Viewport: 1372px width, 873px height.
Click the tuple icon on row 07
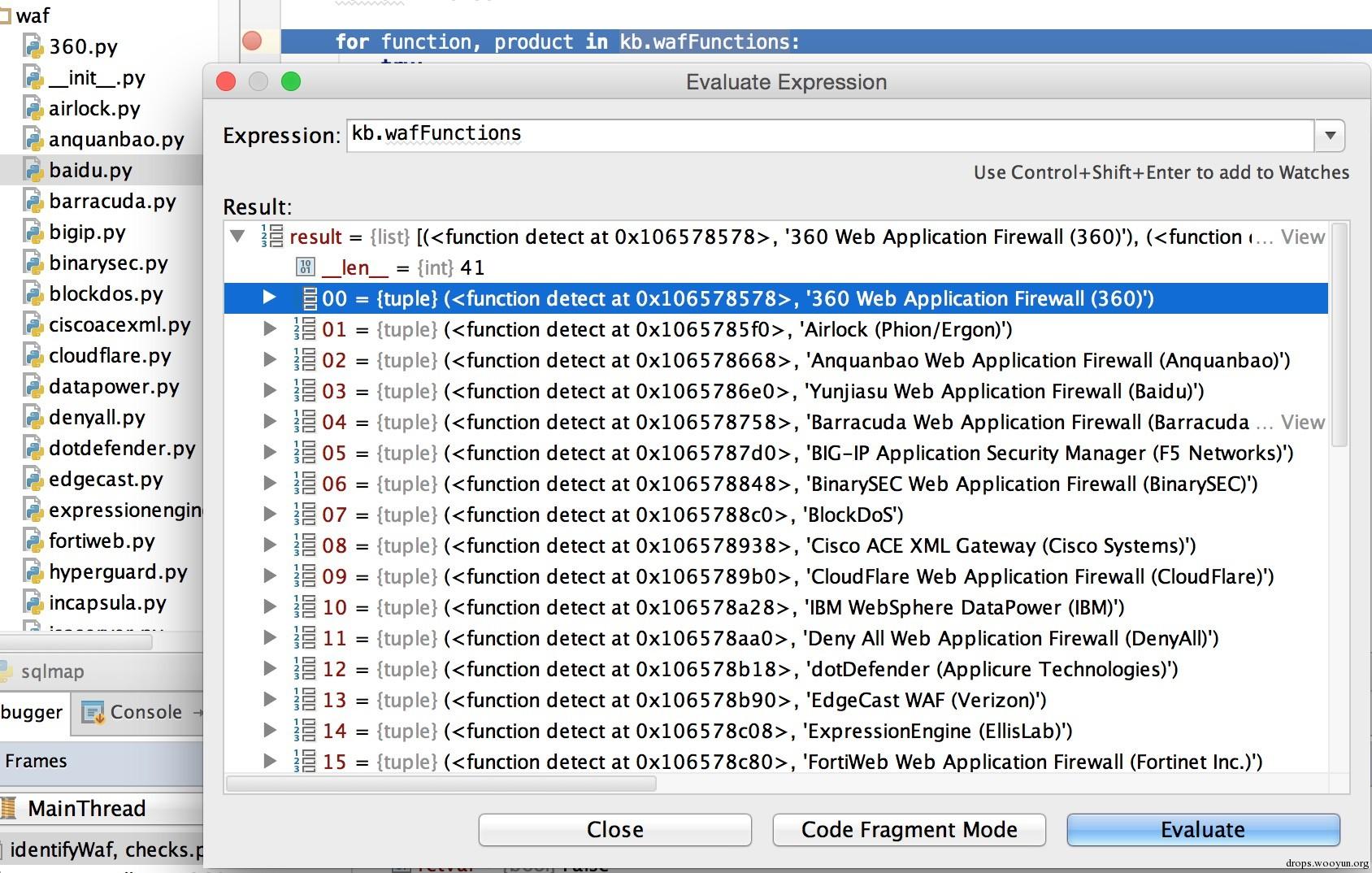pos(305,515)
